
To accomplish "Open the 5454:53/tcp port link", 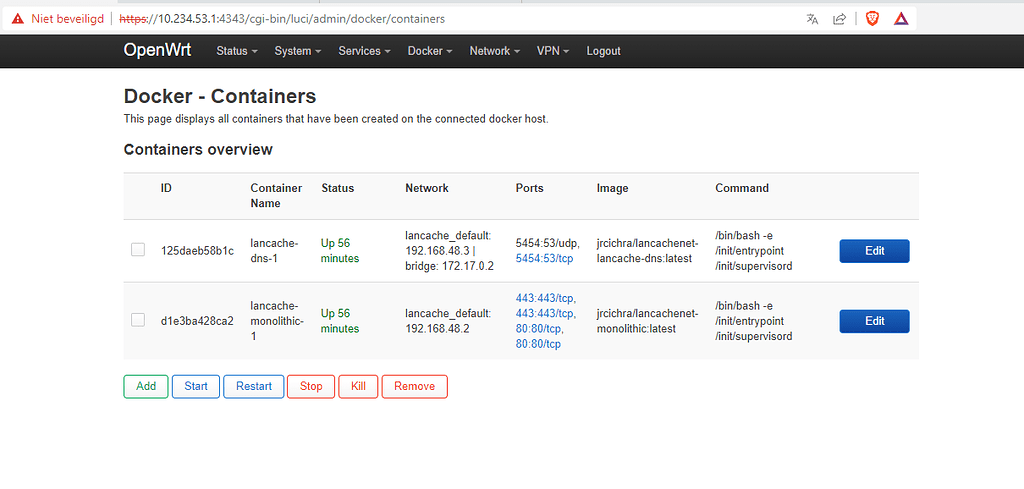I will 545,258.
